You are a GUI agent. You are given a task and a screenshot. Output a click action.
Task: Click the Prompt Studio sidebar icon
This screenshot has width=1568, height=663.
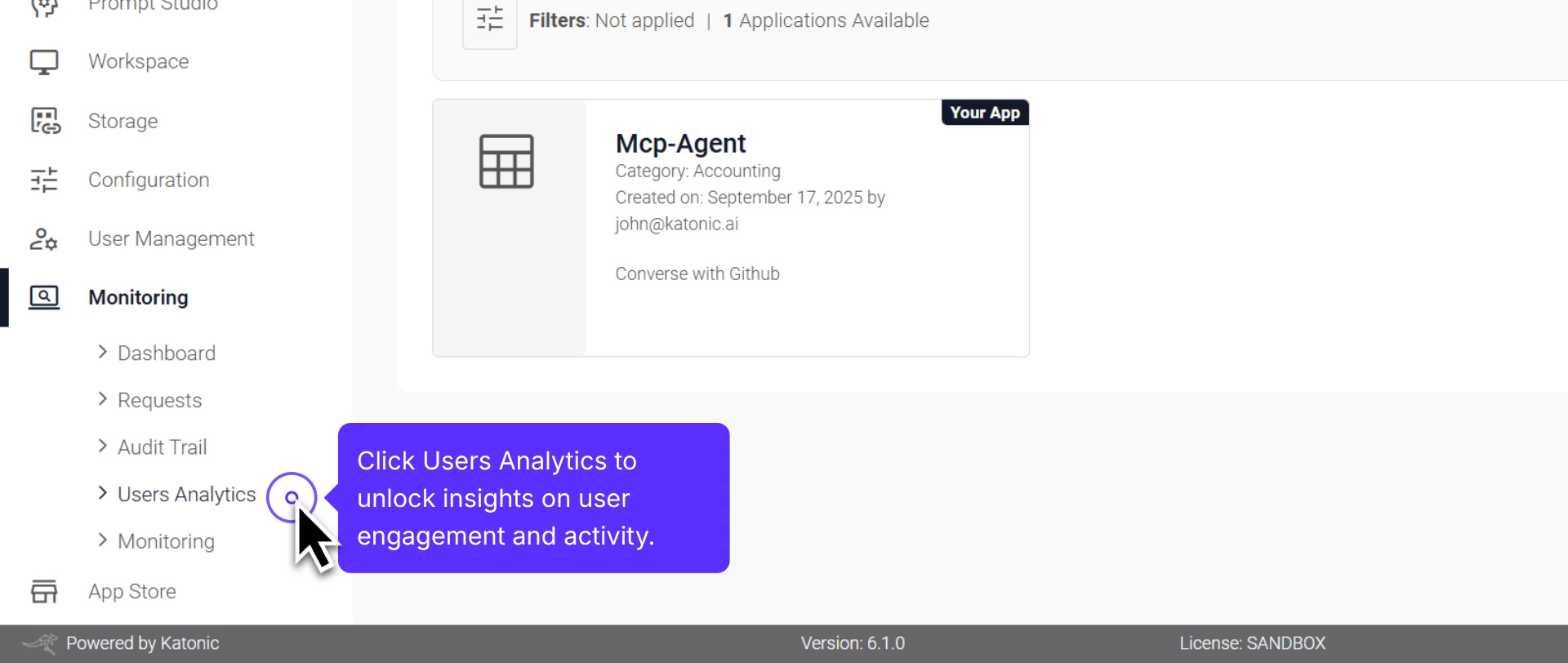42,7
